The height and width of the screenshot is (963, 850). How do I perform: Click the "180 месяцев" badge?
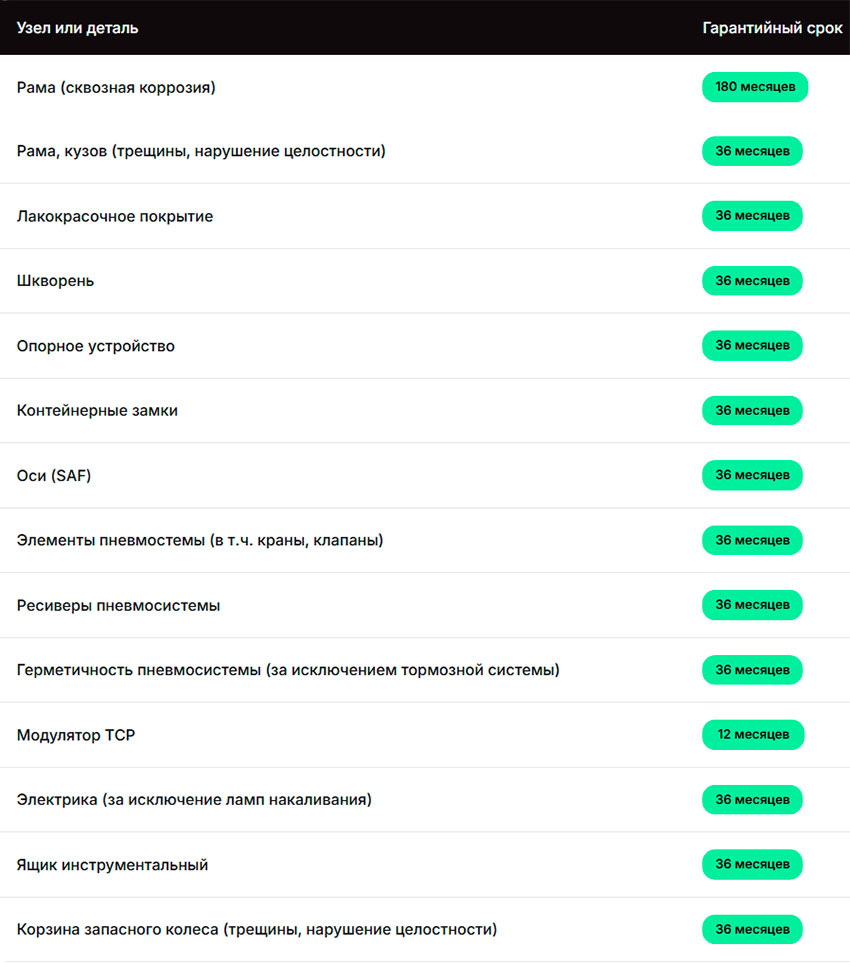[755, 87]
